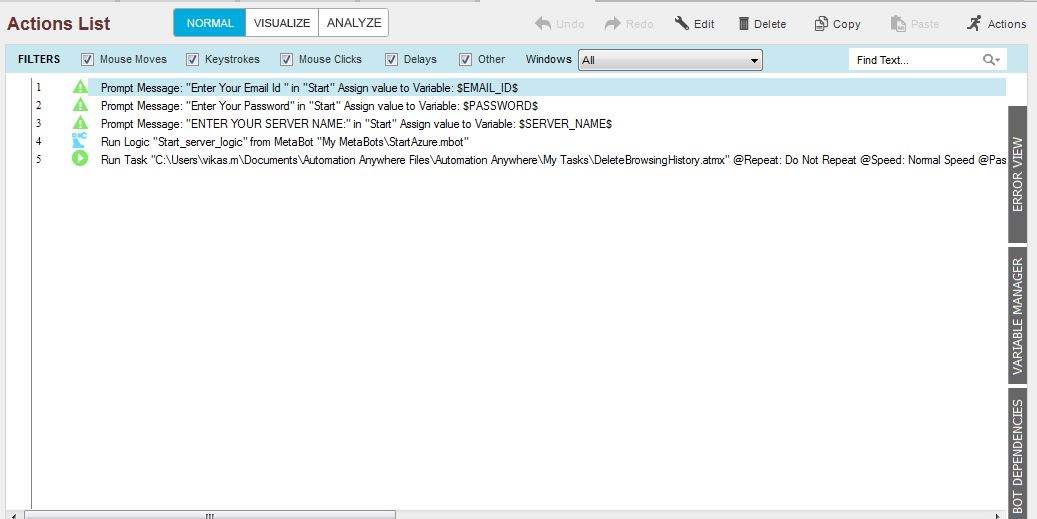Click the MetaBot icon on line 4

click(x=79, y=140)
